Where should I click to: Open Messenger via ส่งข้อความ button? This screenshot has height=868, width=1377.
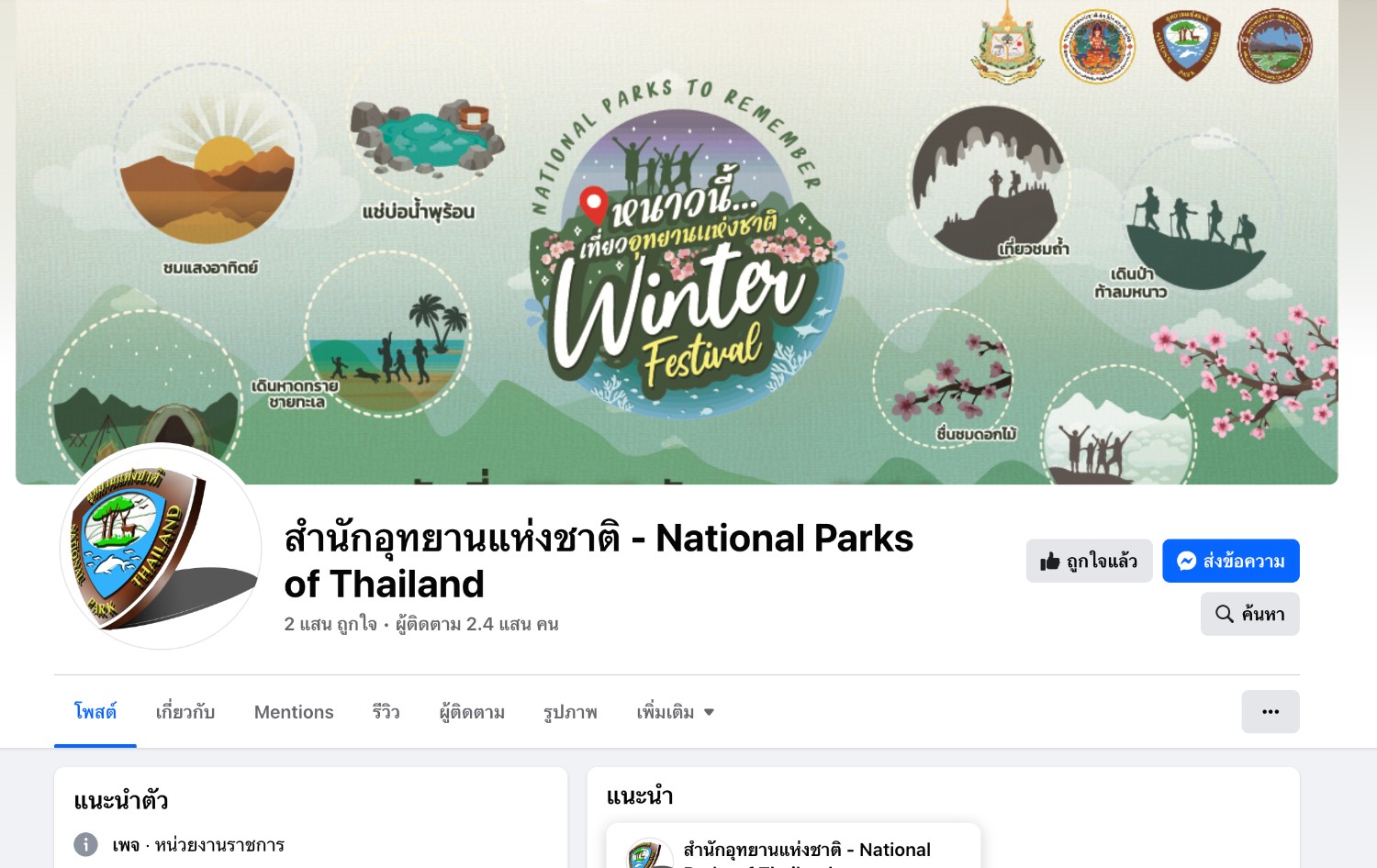click(1230, 561)
